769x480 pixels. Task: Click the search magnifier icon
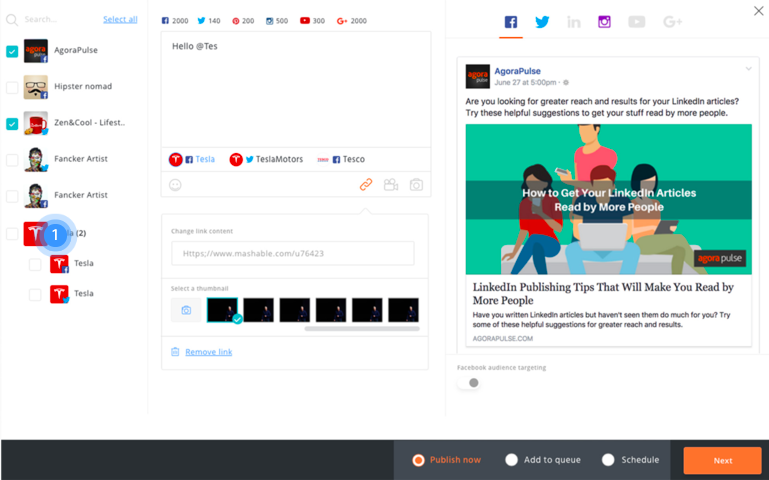[x=12, y=20]
